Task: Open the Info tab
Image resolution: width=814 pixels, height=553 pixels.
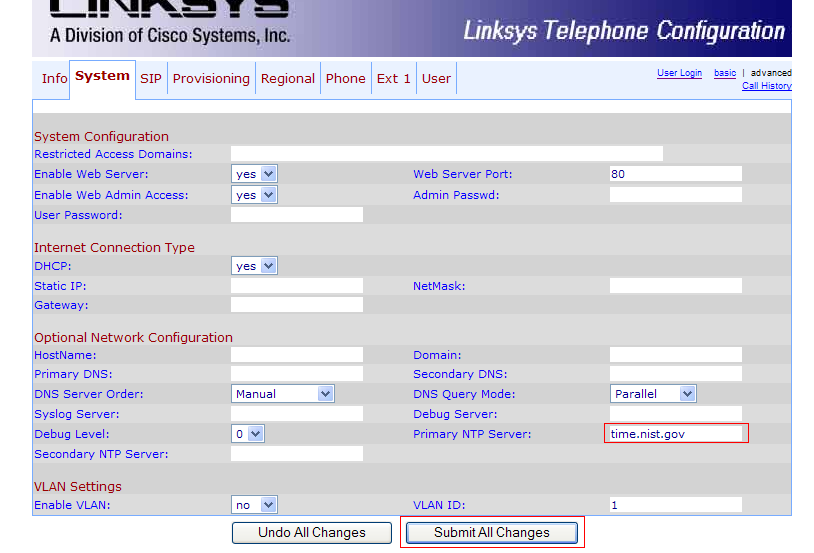Action: [x=54, y=79]
